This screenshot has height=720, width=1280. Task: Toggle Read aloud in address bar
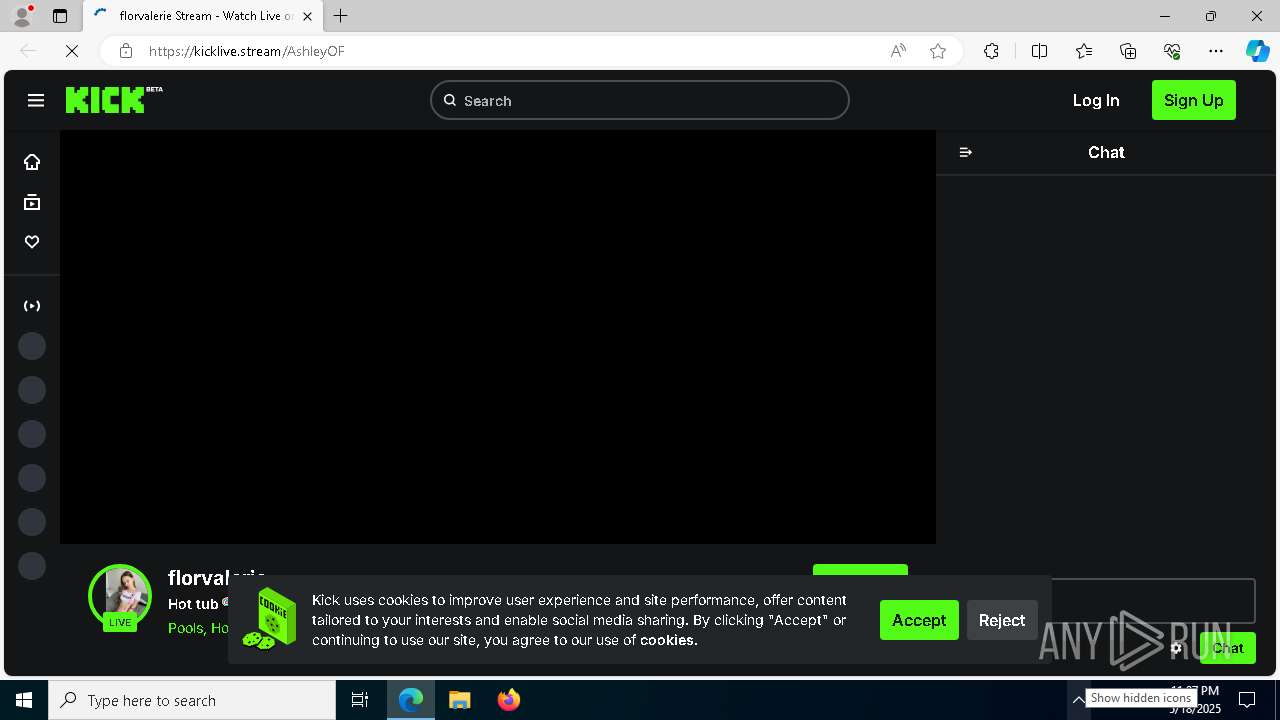[x=898, y=51]
